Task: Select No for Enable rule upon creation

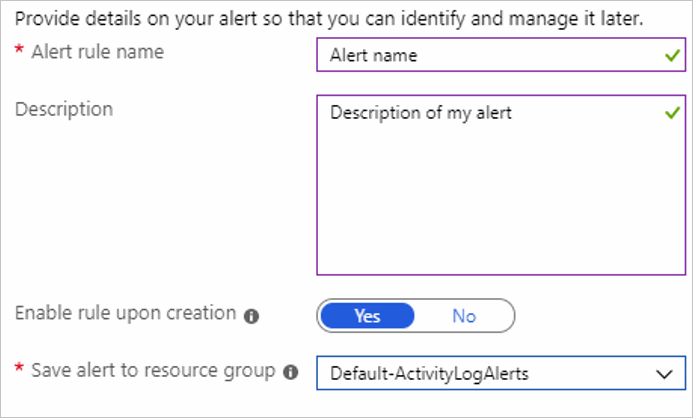Action: point(464,316)
